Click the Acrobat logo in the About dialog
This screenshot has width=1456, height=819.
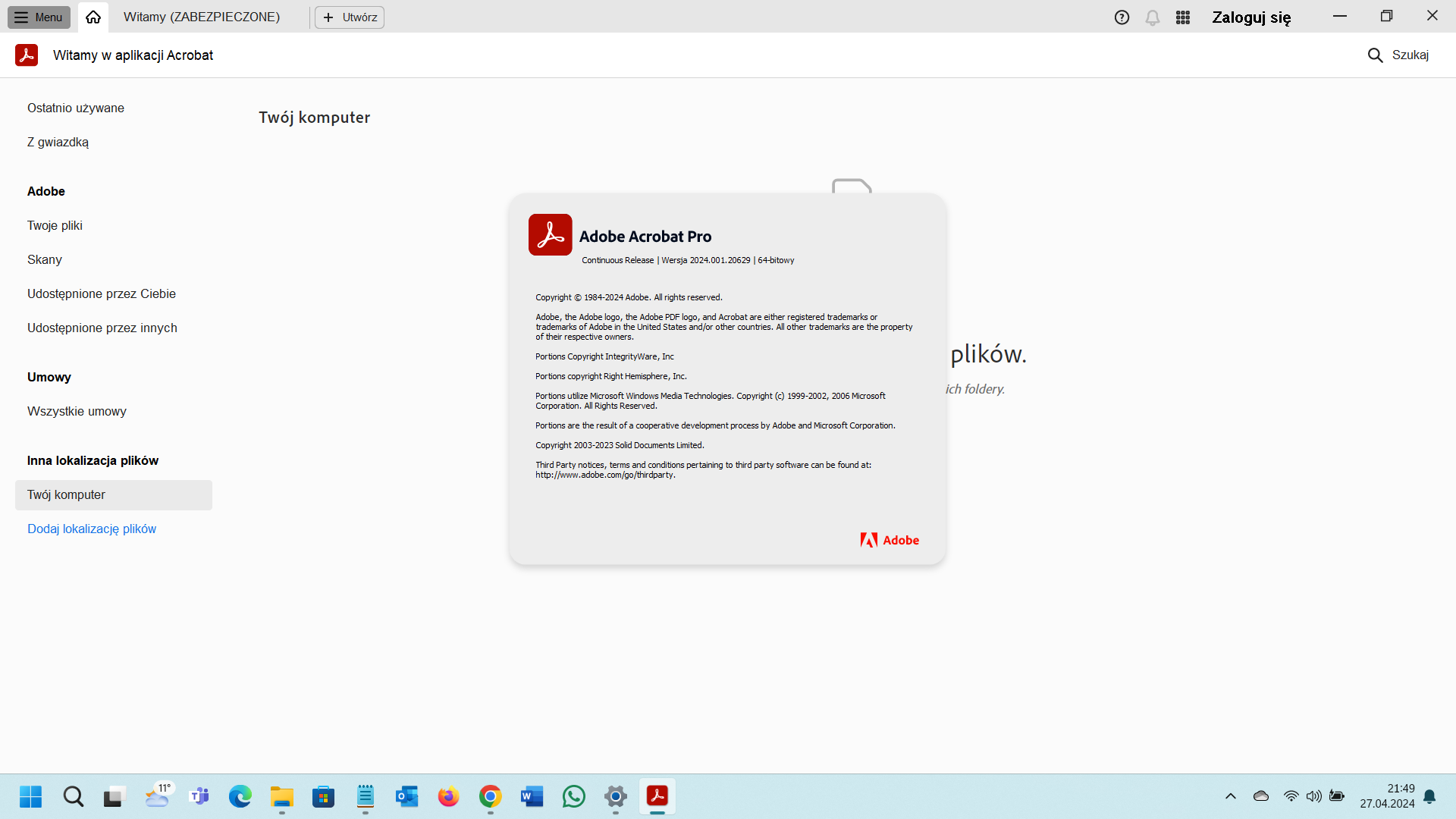pos(550,234)
